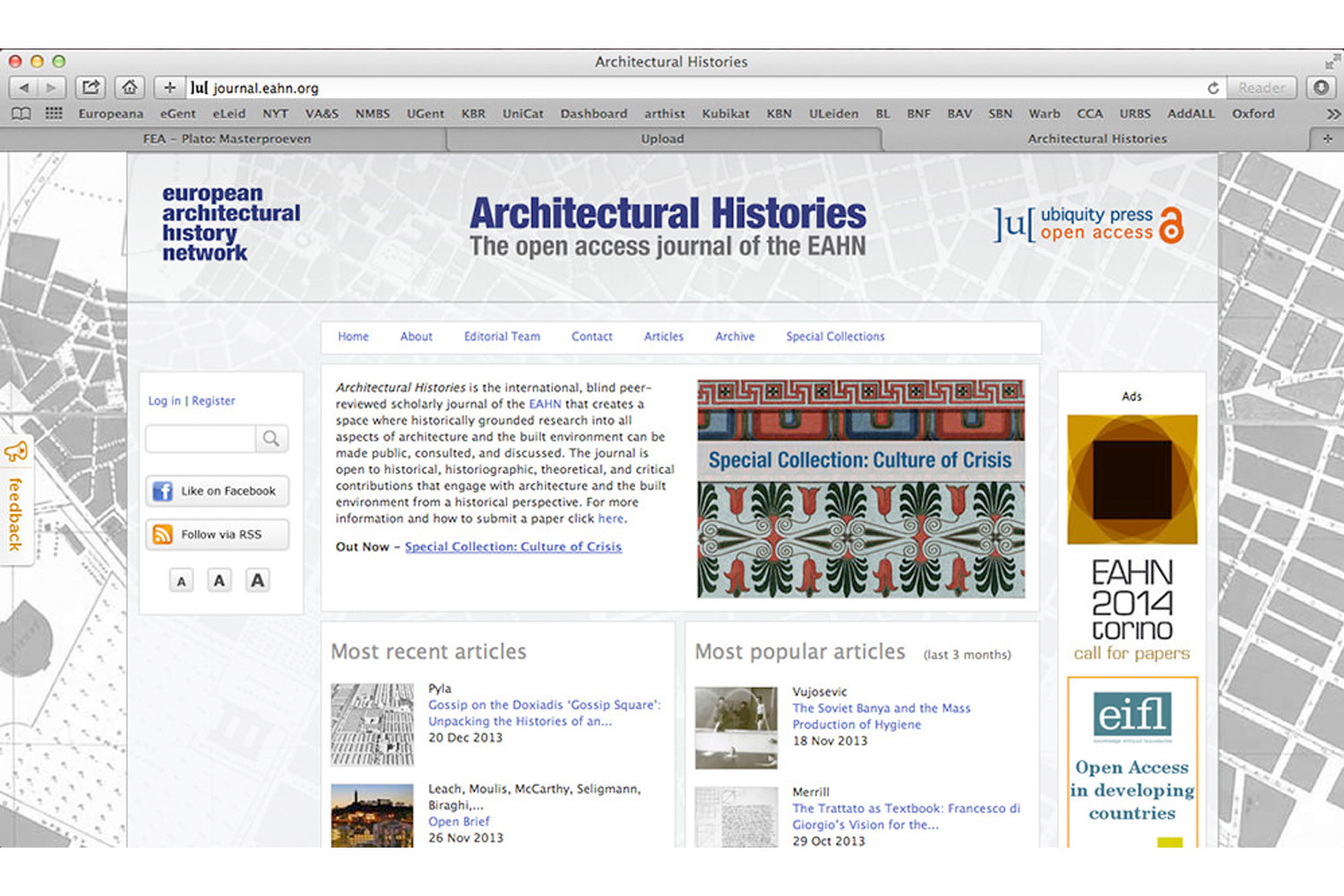This screenshot has height=896, width=1344.
Task: Reload the page with refresh icon
Action: [1212, 88]
